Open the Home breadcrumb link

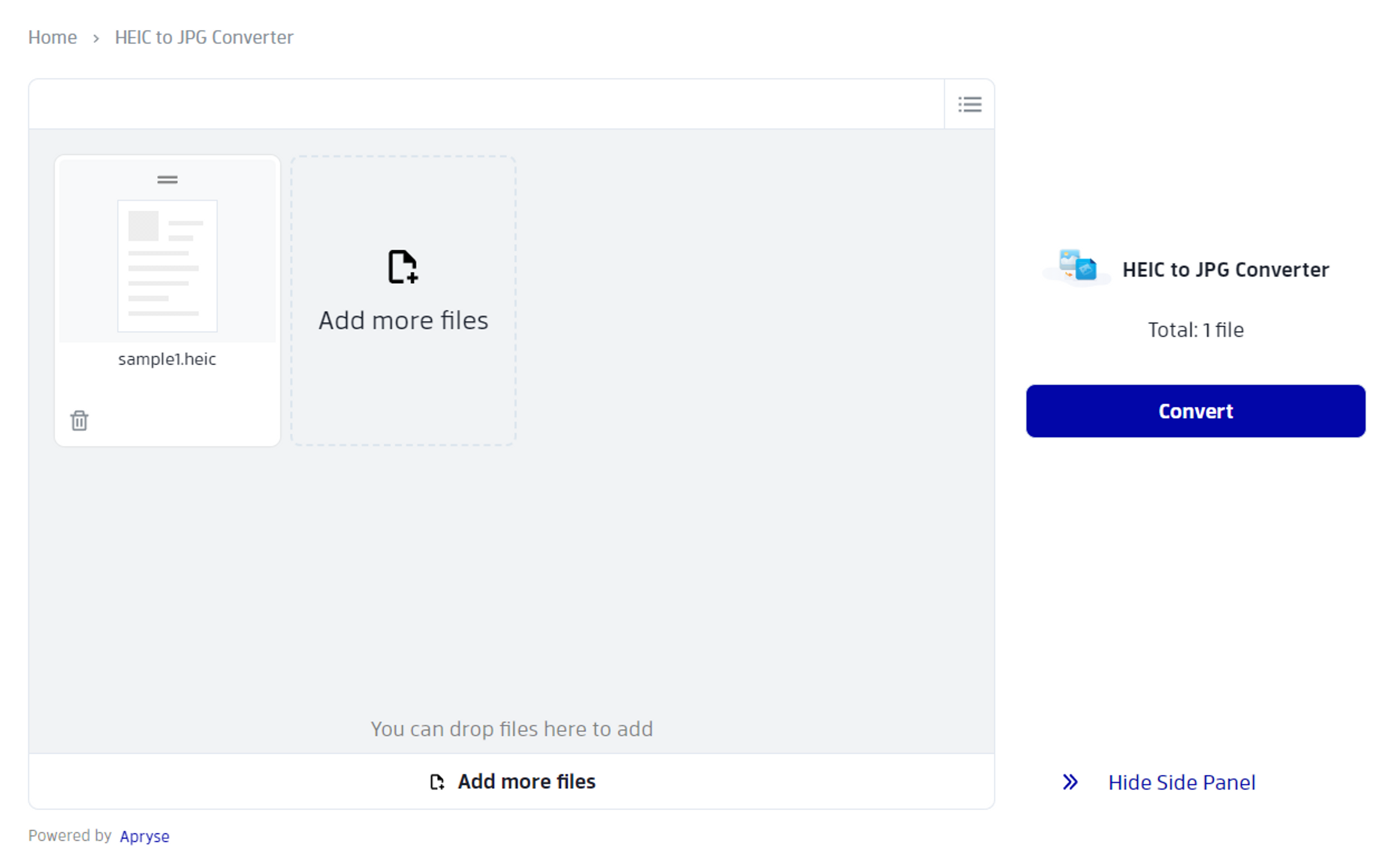52,37
